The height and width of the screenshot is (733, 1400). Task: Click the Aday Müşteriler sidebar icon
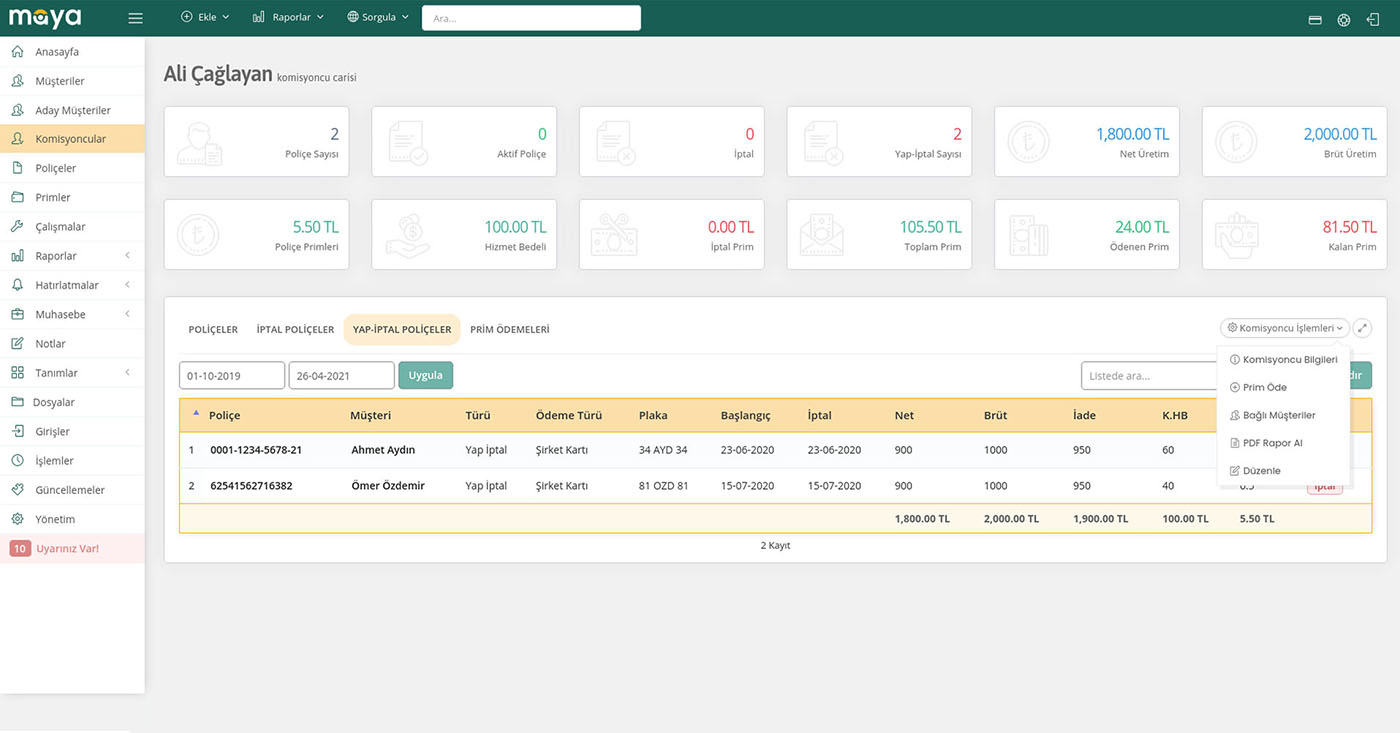[x=17, y=110]
